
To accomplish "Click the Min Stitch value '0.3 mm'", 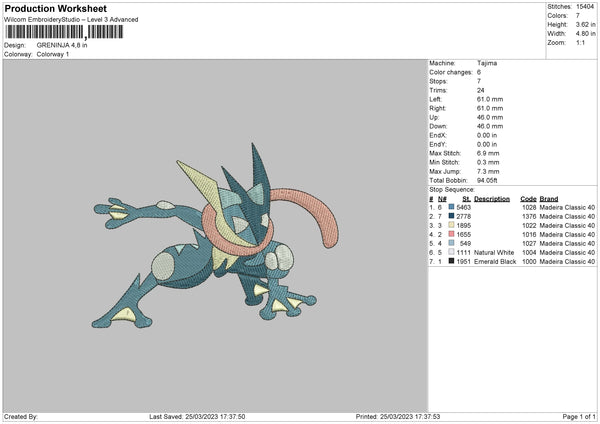I will coord(488,162).
